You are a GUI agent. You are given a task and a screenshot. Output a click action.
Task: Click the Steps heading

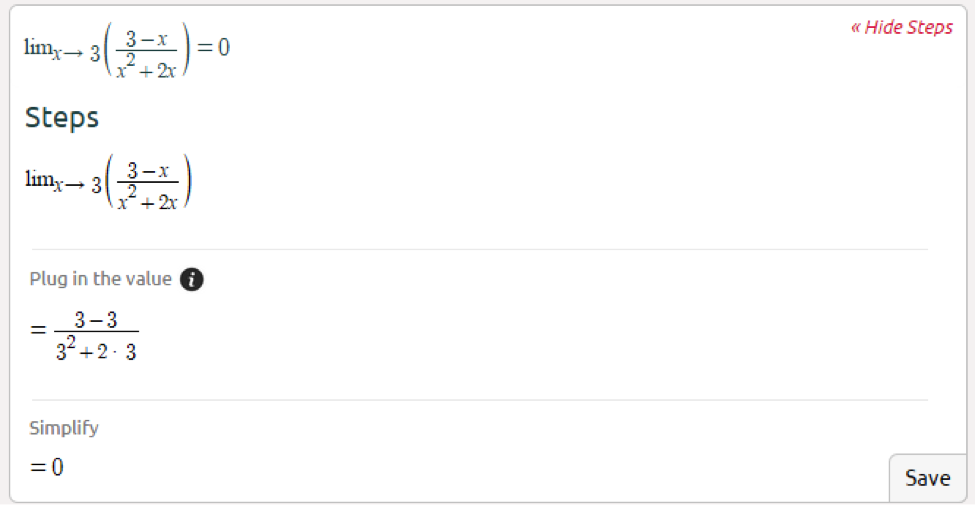pos(62,118)
